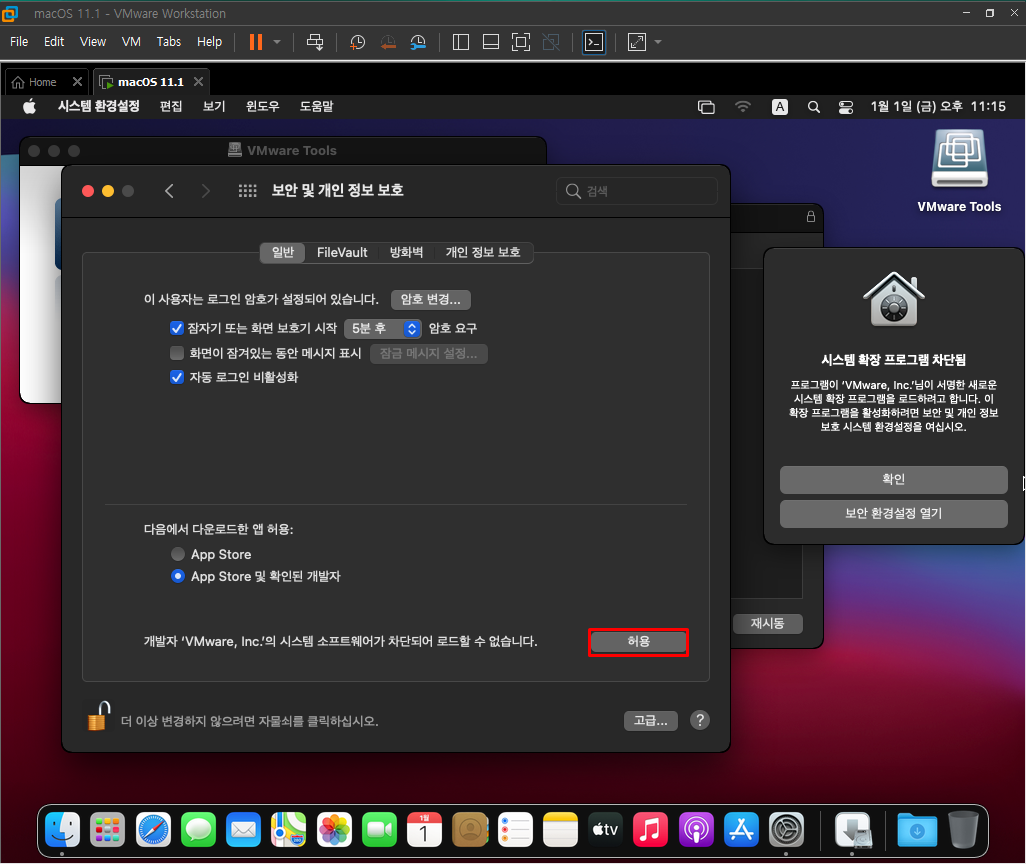The width and height of the screenshot is (1026, 865).
Task: Toggle 잠자기 또는 화면 보호기 시작 checkbox
Action: tap(177, 328)
